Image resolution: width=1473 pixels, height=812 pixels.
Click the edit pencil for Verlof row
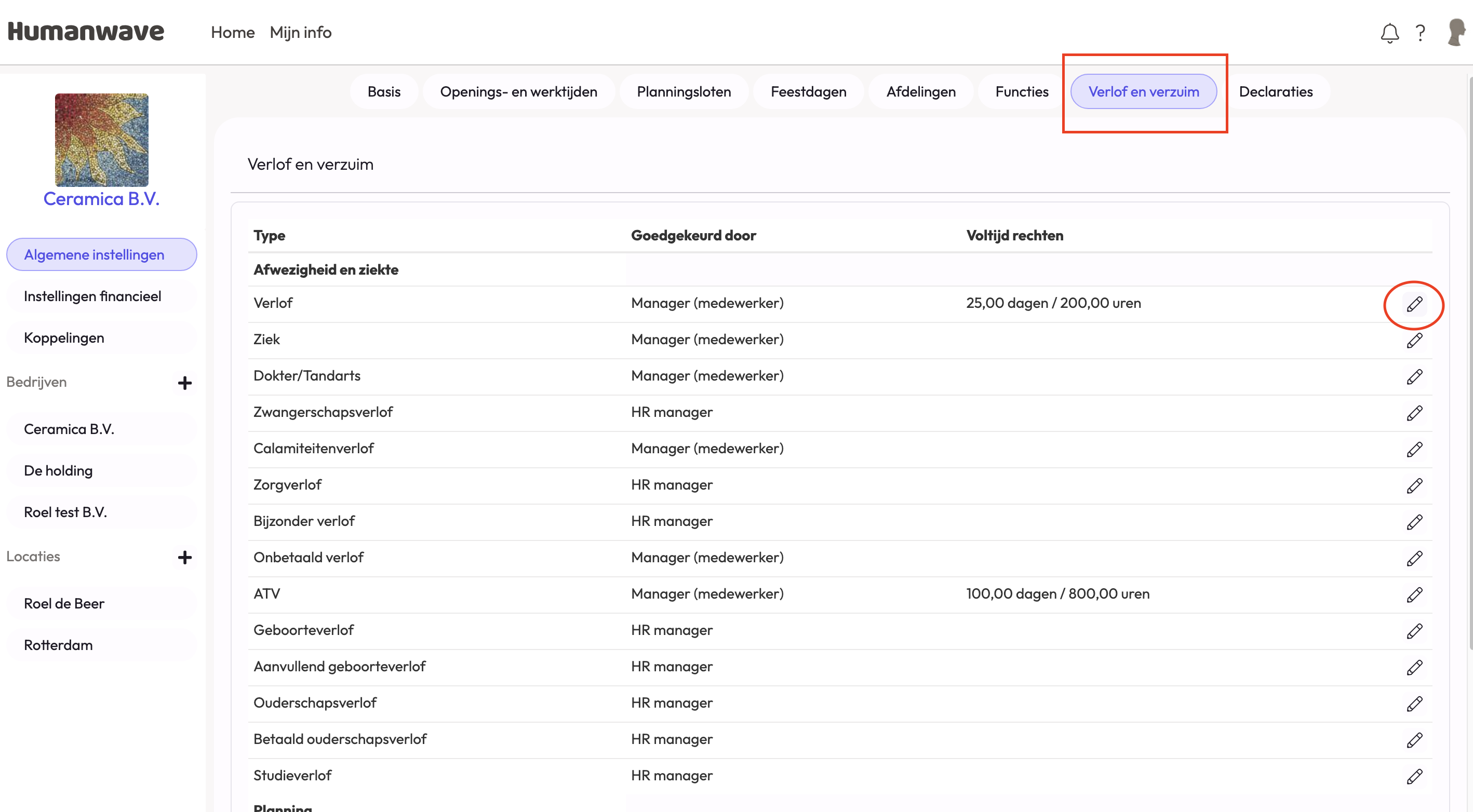click(1414, 304)
